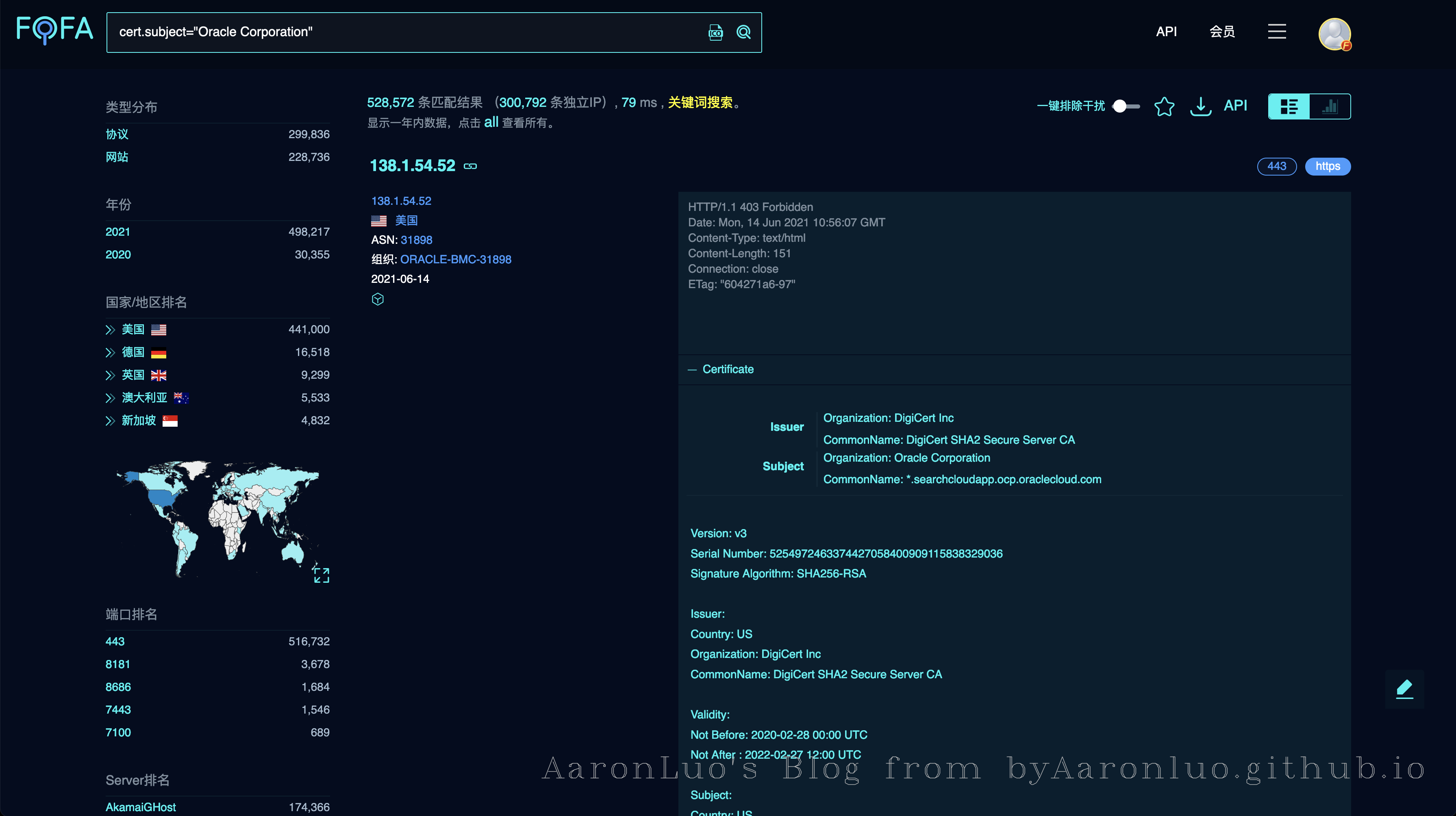The height and width of the screenshot is (816, 1456).
Task: Open the API menu in header
Action: (1166, 32)
